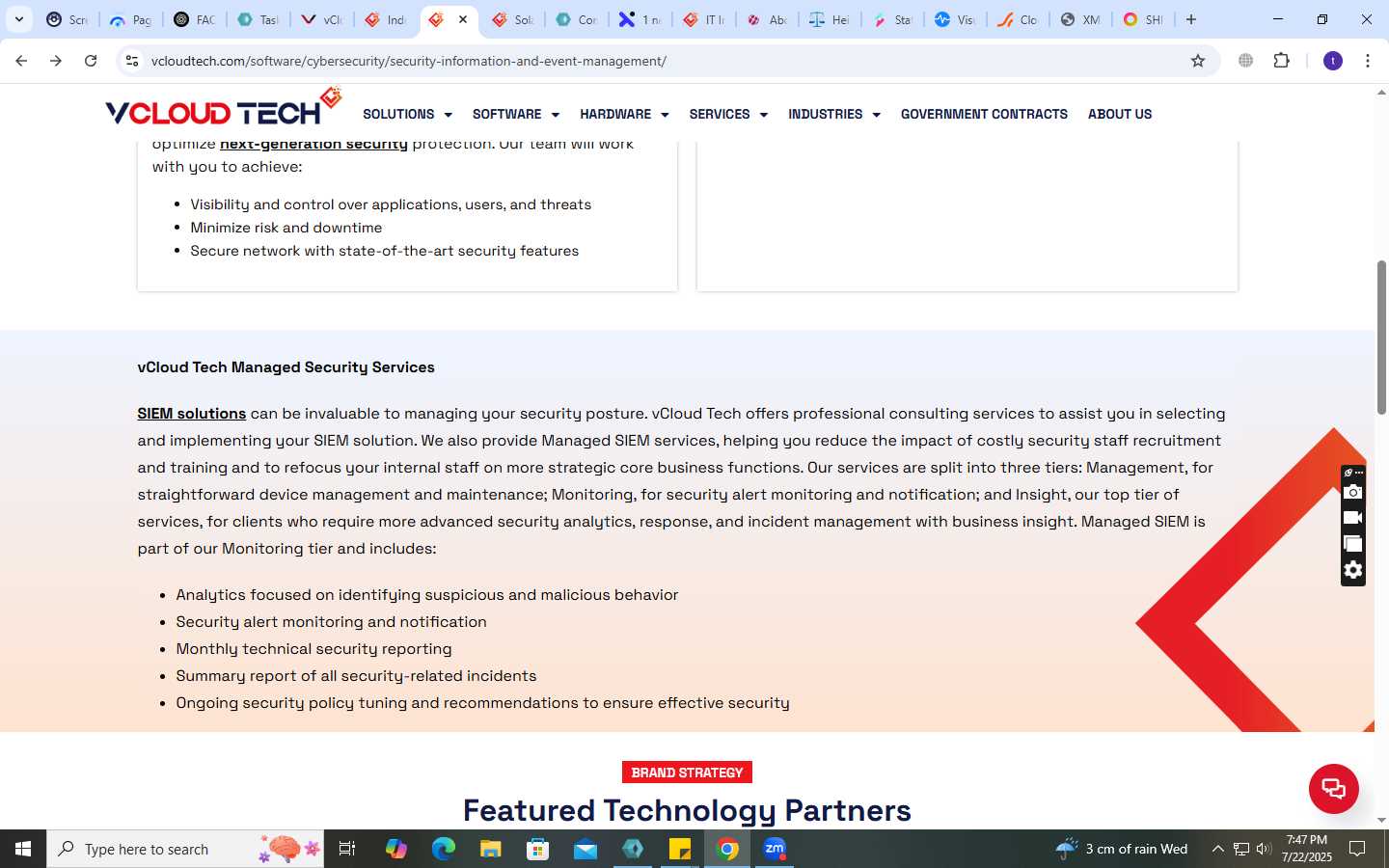
Task: Switch to the 'Sol' tab
Action: pyautogui.click(x=513, y=19)
